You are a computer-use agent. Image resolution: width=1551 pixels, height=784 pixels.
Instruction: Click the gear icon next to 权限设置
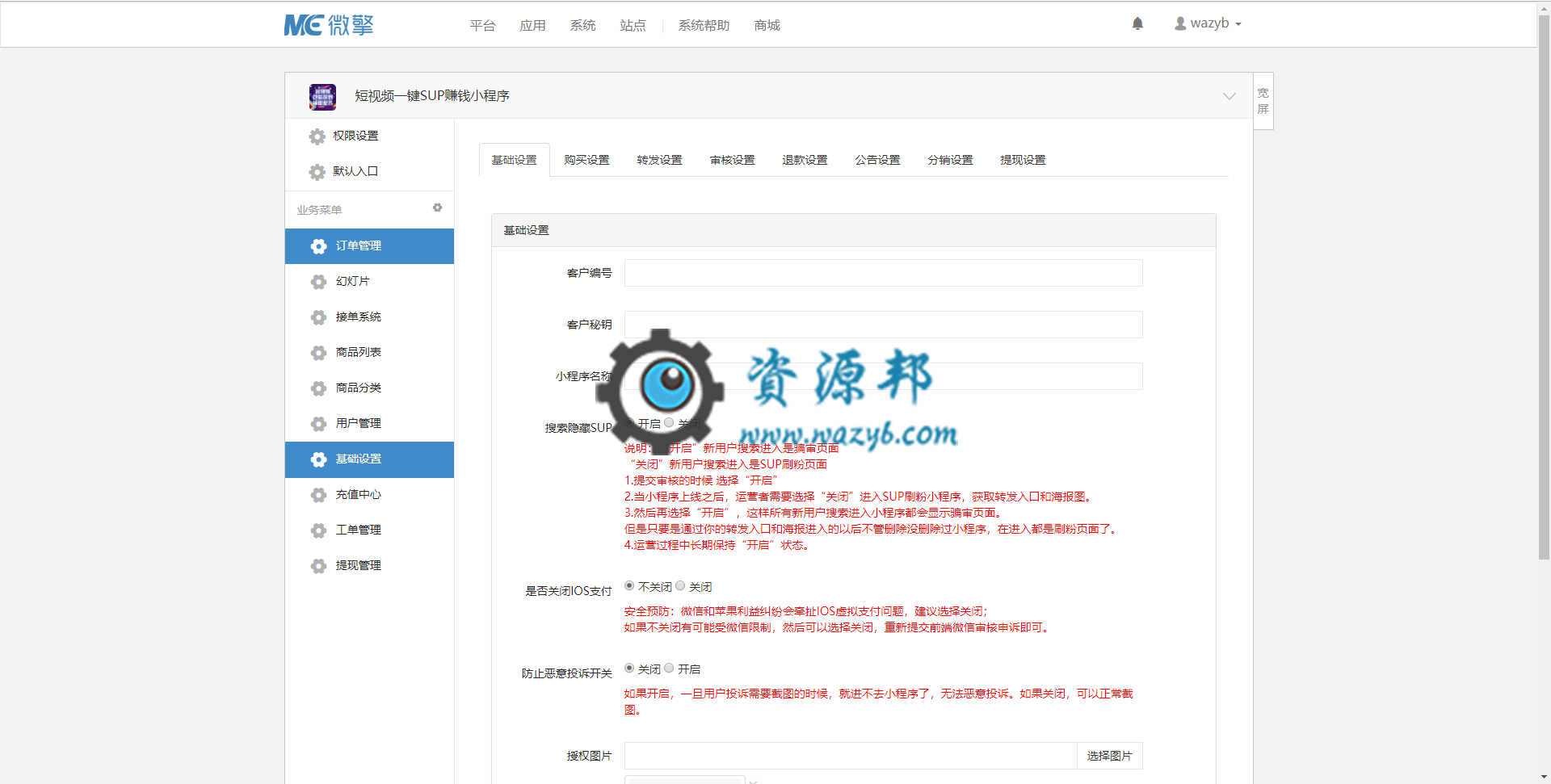[317, 136]
